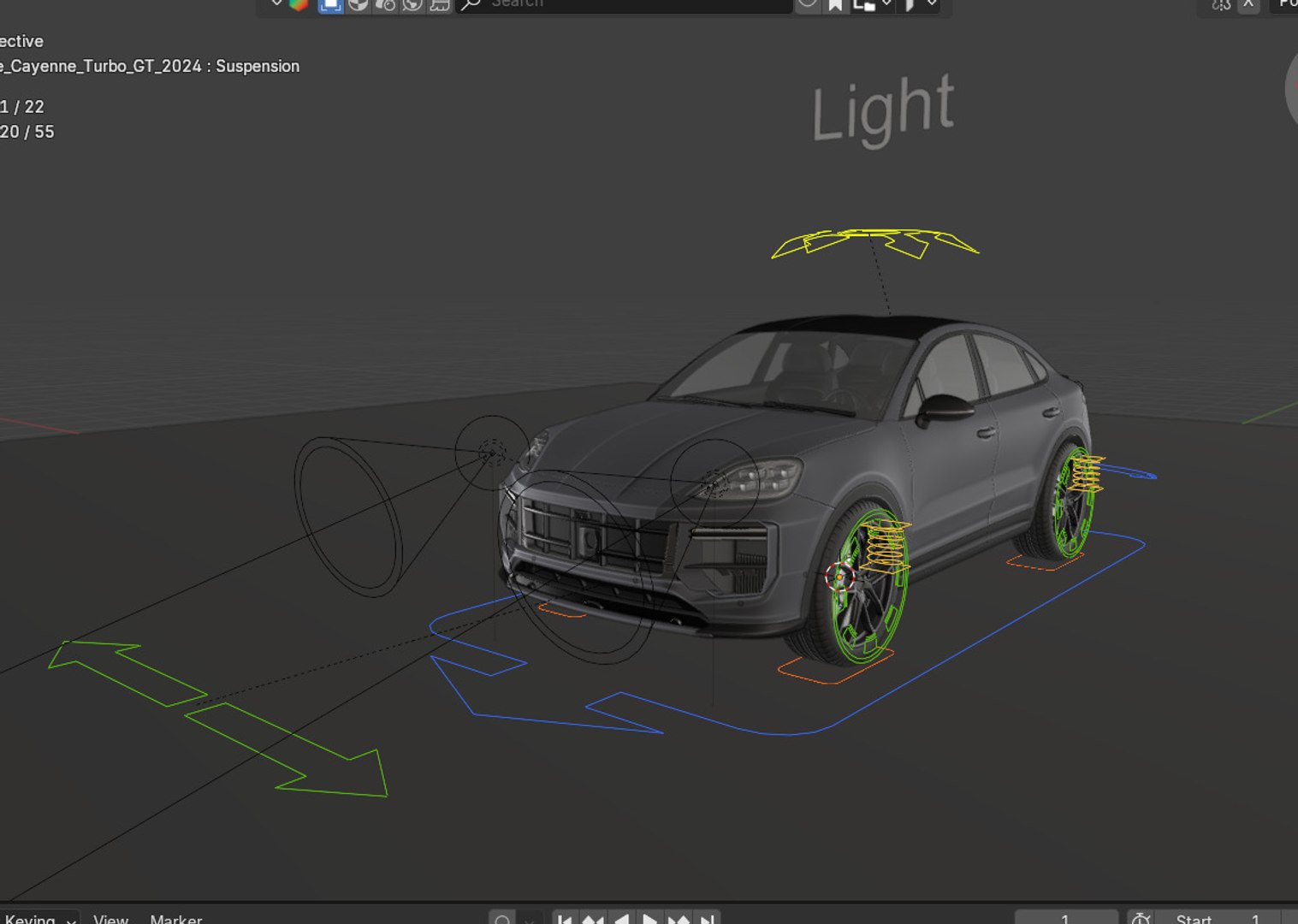Select the yellow roof body-roll control above the car
Viewport: 1298px width, 924px height.
tap(873, 243)
